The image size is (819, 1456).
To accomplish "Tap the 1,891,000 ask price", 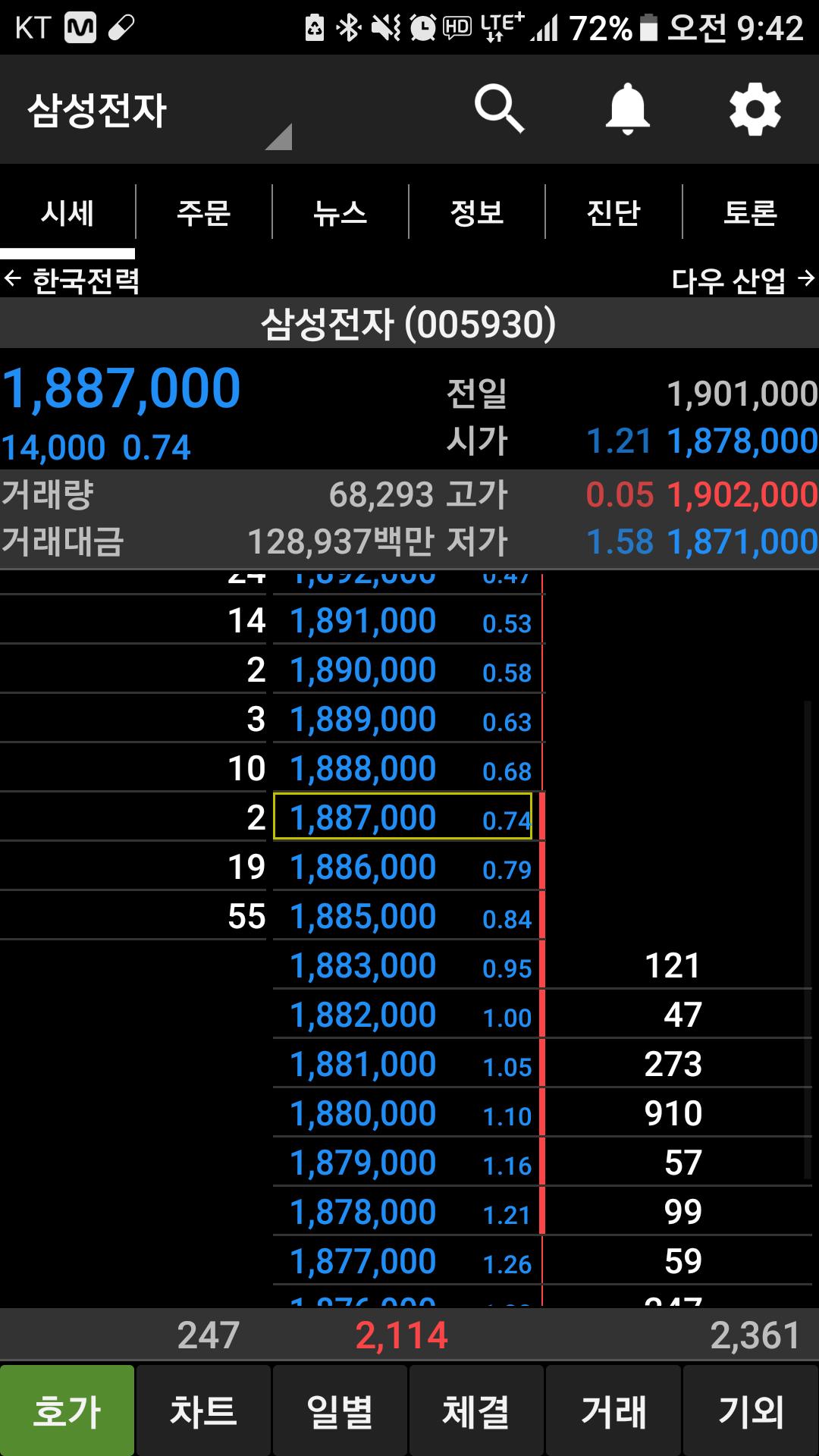I will coord(364,621).
